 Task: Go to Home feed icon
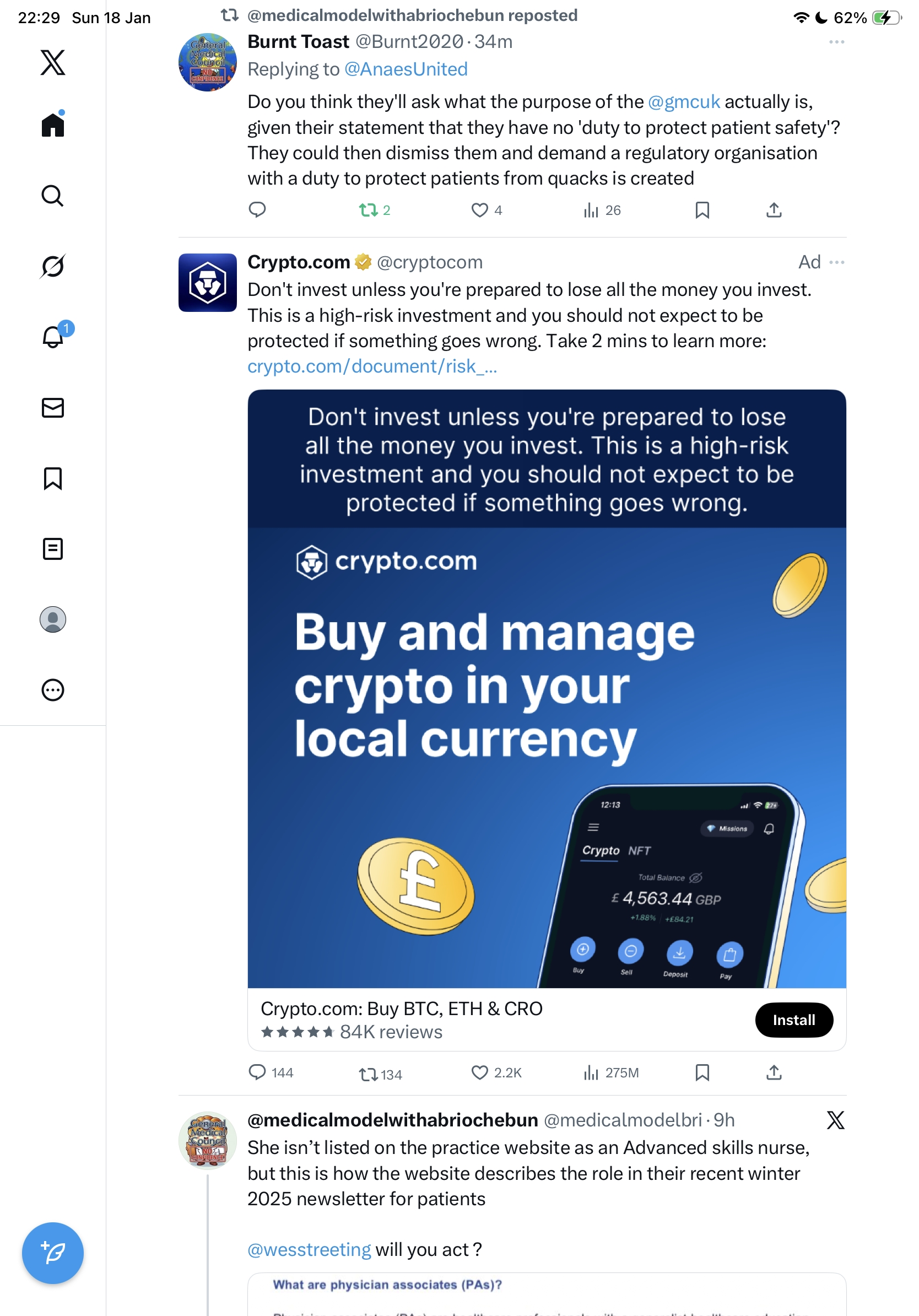(53, 124)
